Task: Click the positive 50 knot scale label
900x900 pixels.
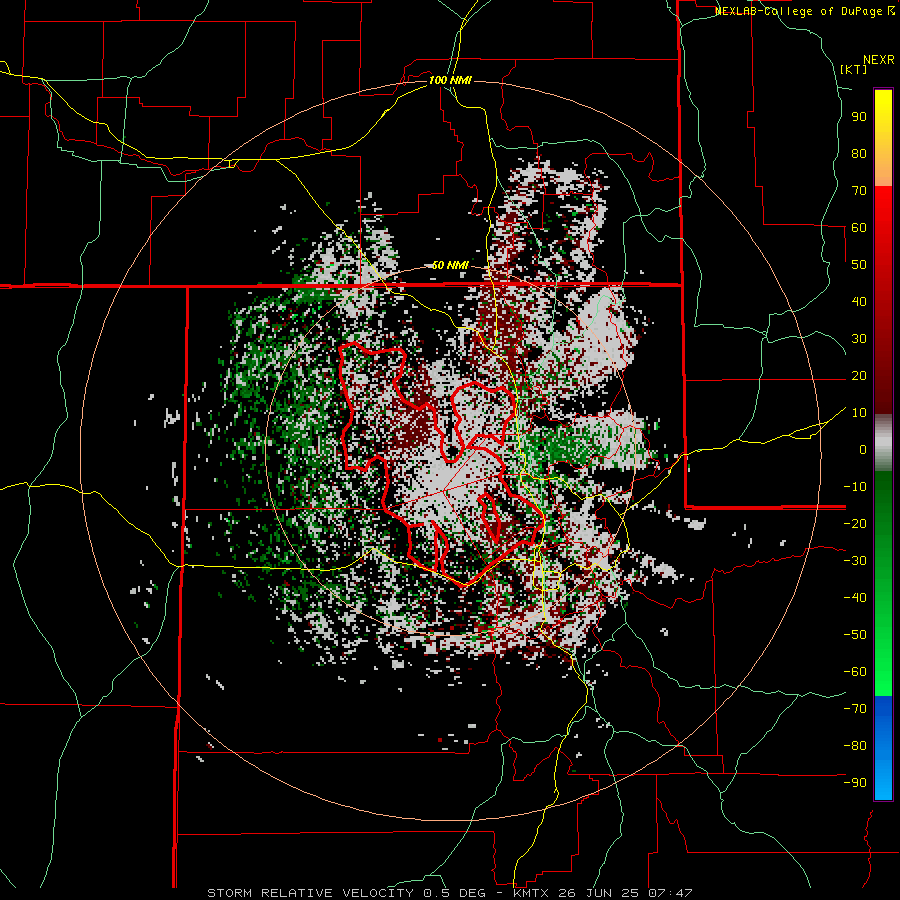Action: pyautogui.click(x=859, y=265)
